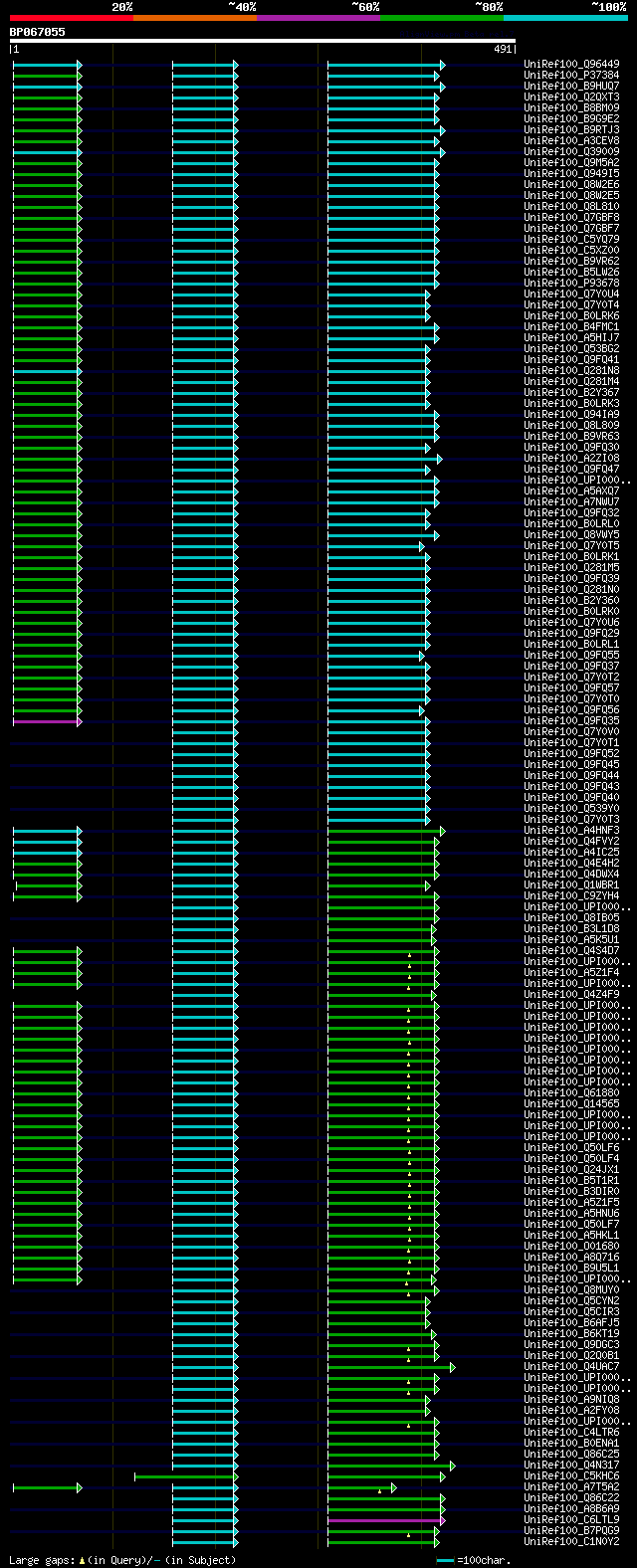The height and width of the screenshot is (1568, 637).
Task: Click the red 20% identity legend segment
Action: point(72,18)
